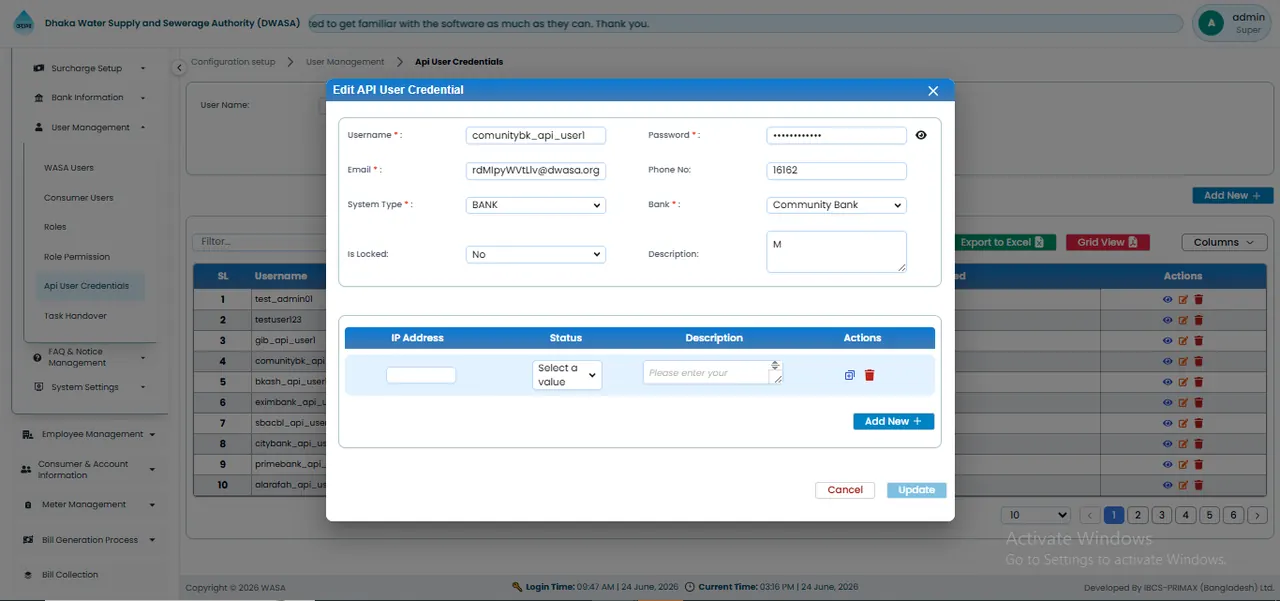Delete the testuser123 row
Screen dimensions: 1280x601
coord(1199,320)
